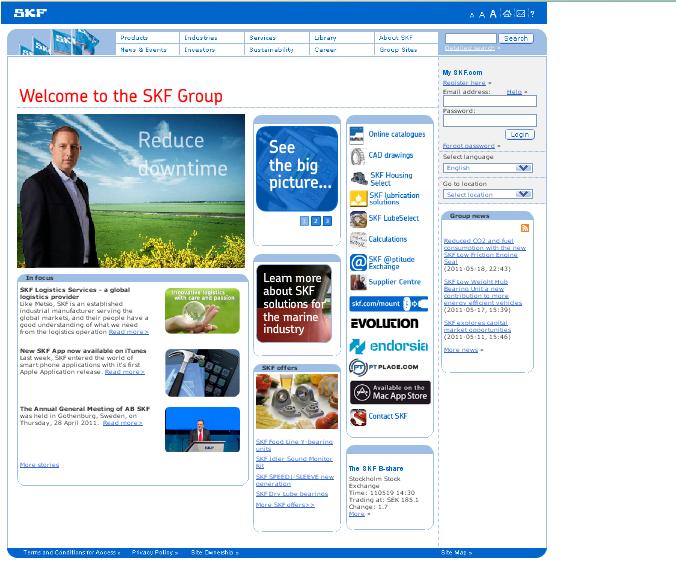Click the Forgot password link

click(469, 146)
